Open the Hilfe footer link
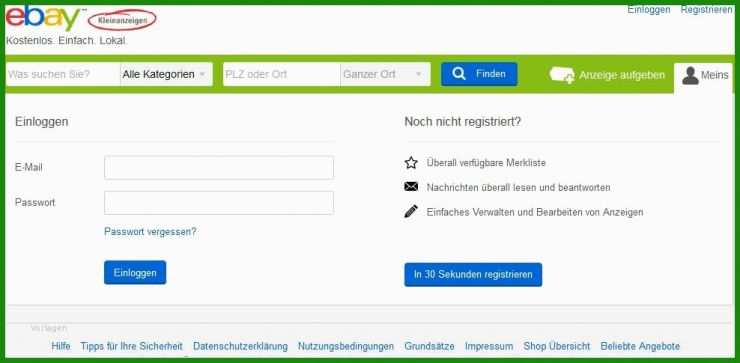This screenshot has width=740, height=363. click(x=61, y=346)
